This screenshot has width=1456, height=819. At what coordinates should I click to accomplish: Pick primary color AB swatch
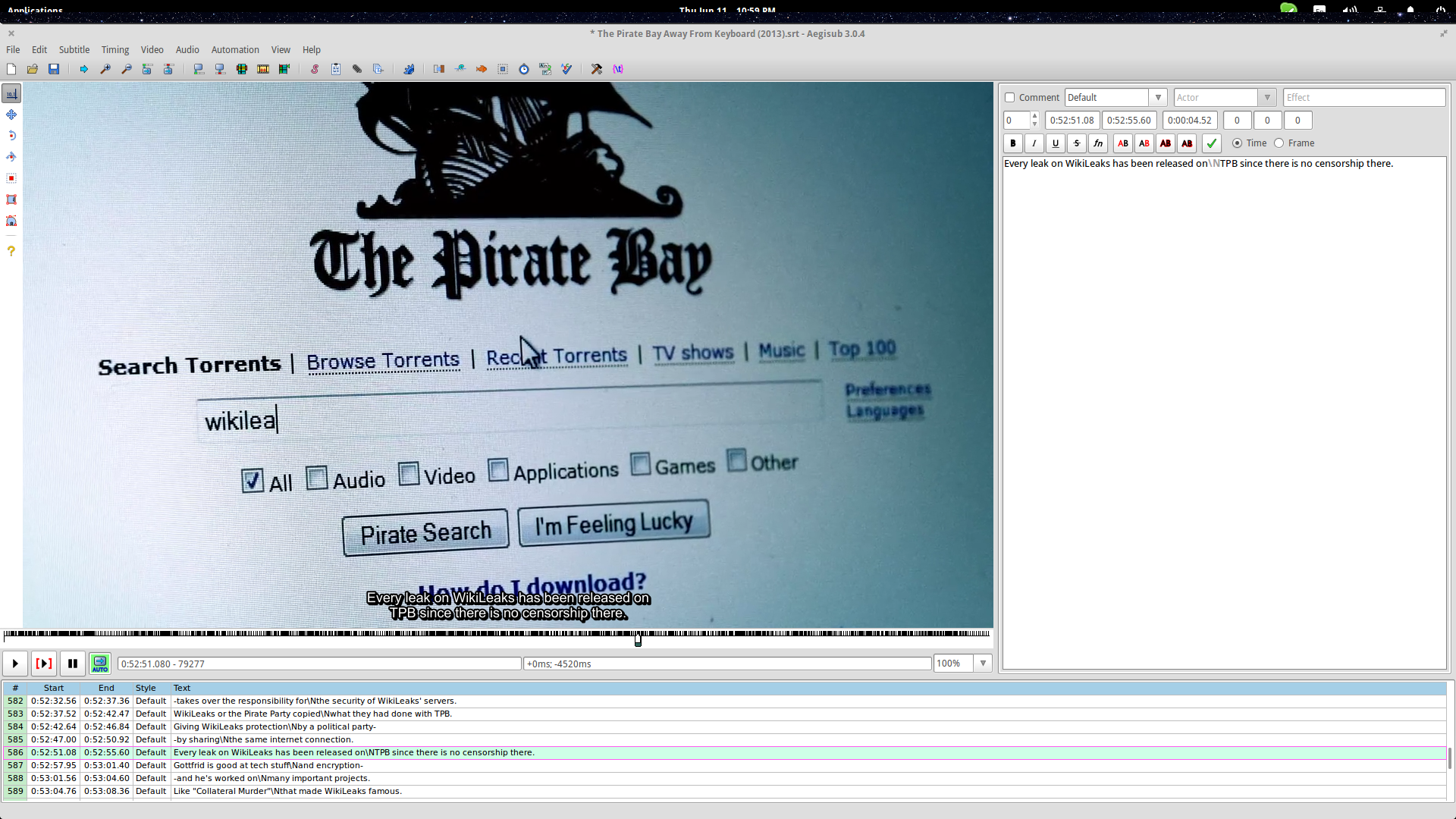[x=1123, y=143]
